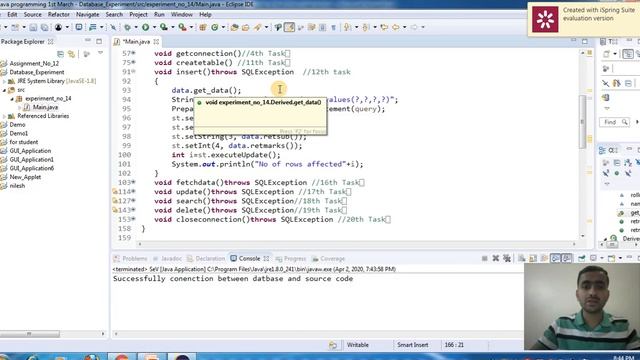The height and width of the screenshot is (360, 640).
Task: Click the Debug bug icon
Action: tap(127, 27)
